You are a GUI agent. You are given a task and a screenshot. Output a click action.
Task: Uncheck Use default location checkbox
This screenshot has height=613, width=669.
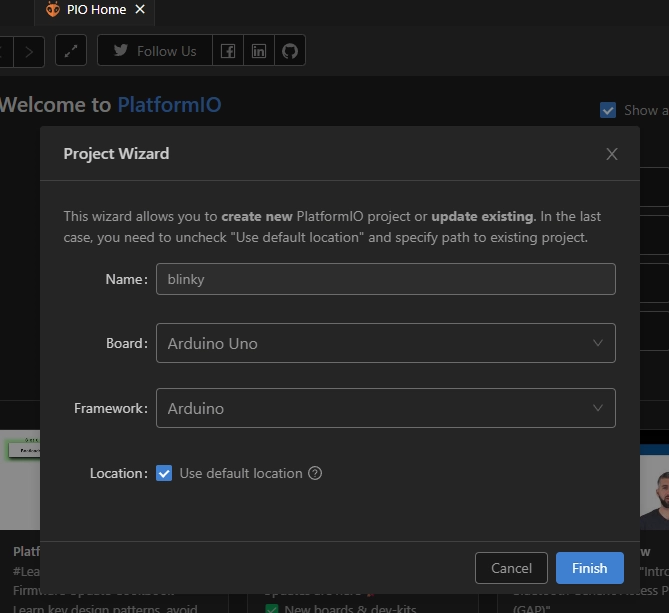(164, 473)
